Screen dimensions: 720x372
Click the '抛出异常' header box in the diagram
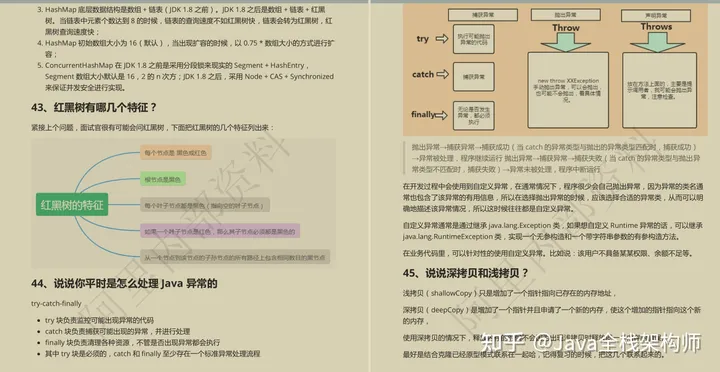coord(565,15)
